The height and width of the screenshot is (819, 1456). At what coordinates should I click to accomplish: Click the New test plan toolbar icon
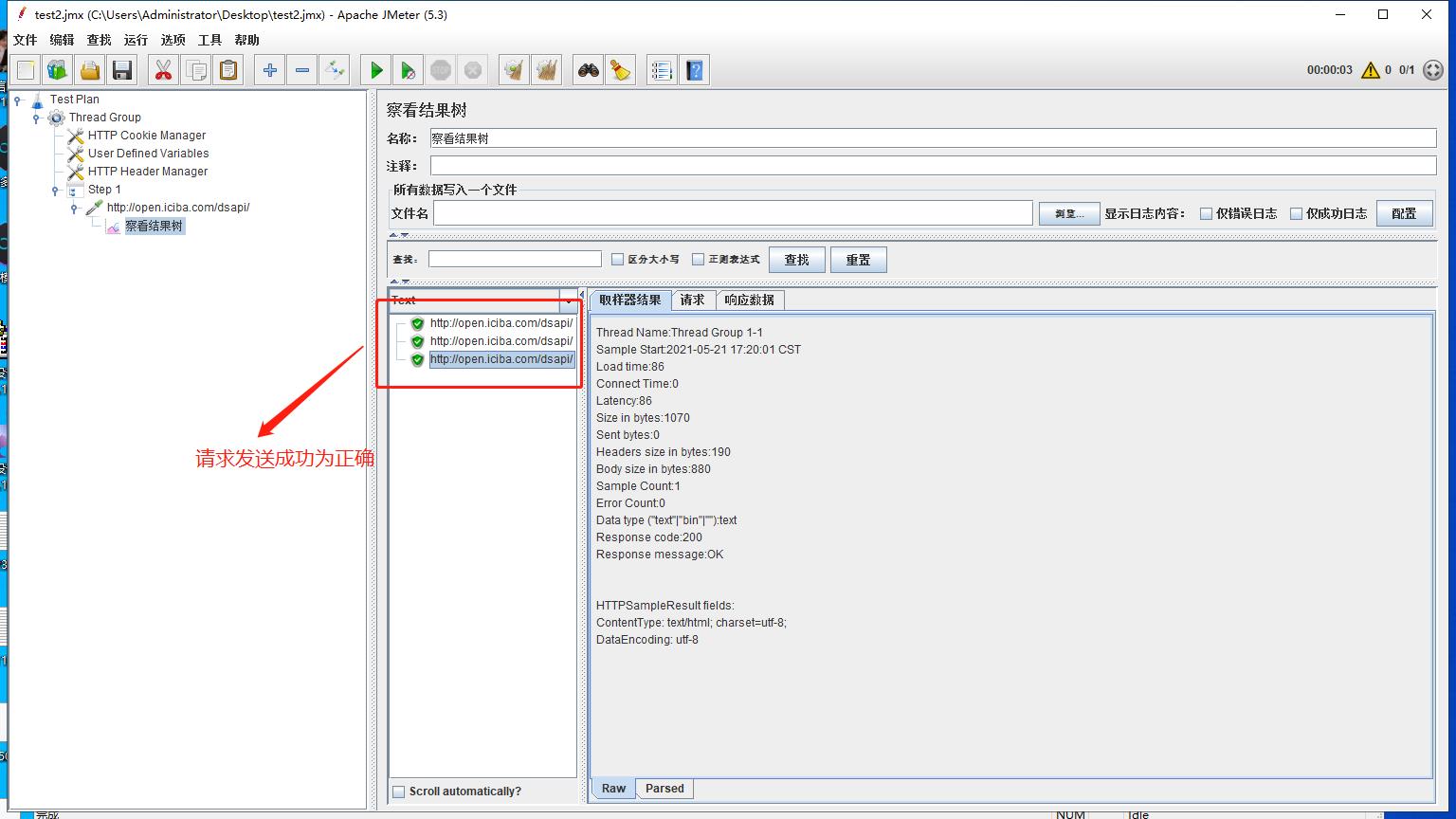[x=26, y=70]
